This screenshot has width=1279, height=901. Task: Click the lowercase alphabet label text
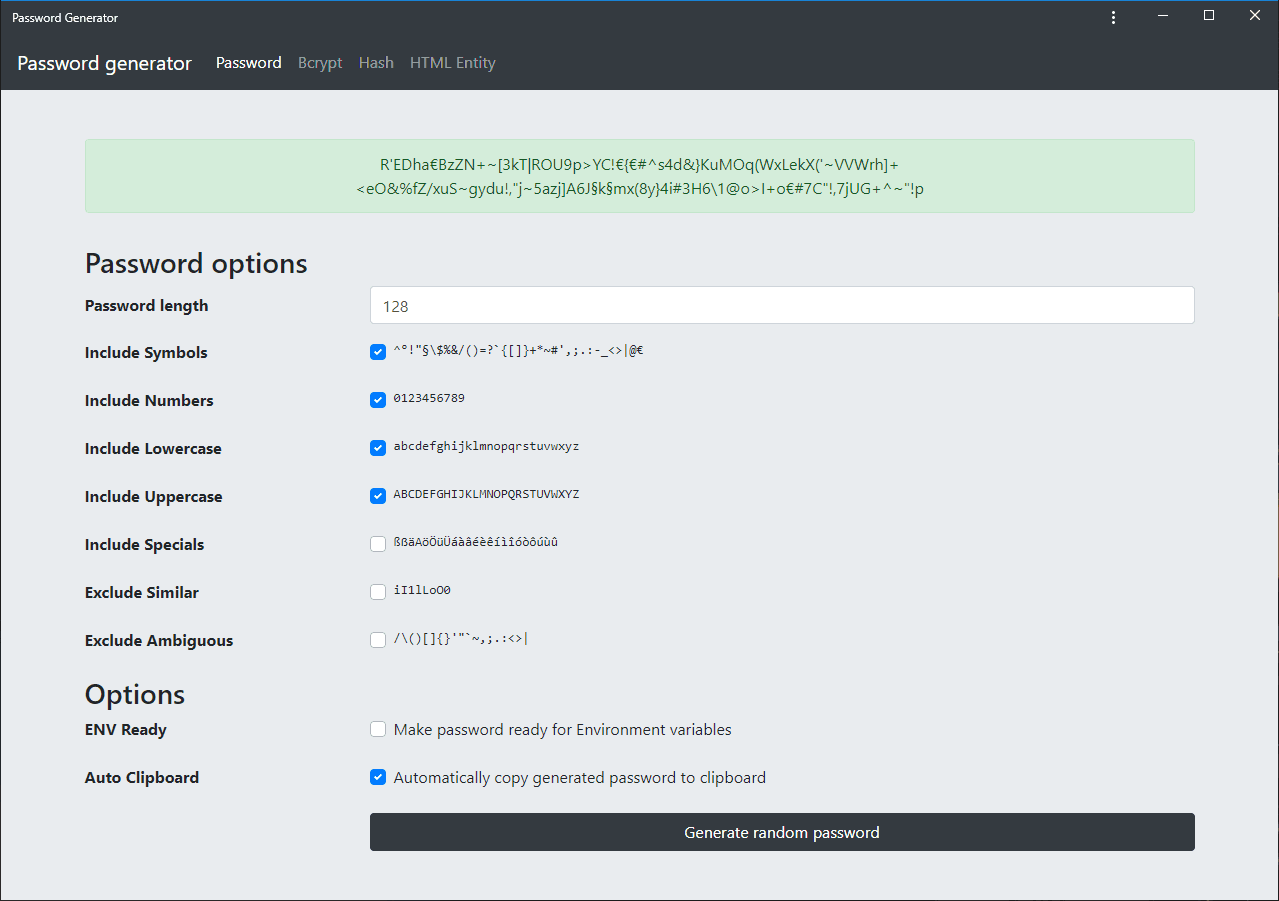point(486,446)
